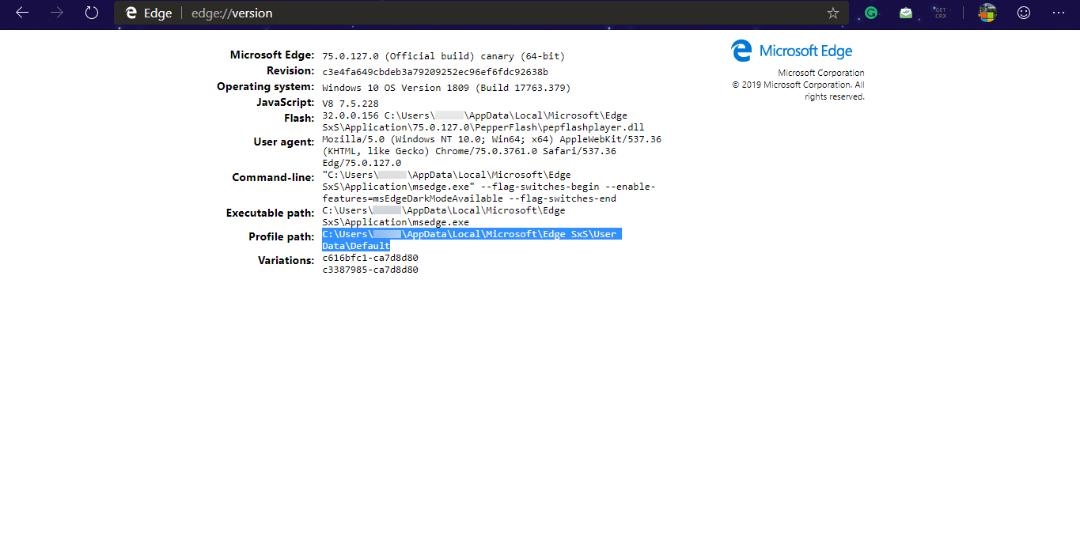Click the forward navigation arrow
This screenshot has height=544, width=1080.
pos(56,13)
